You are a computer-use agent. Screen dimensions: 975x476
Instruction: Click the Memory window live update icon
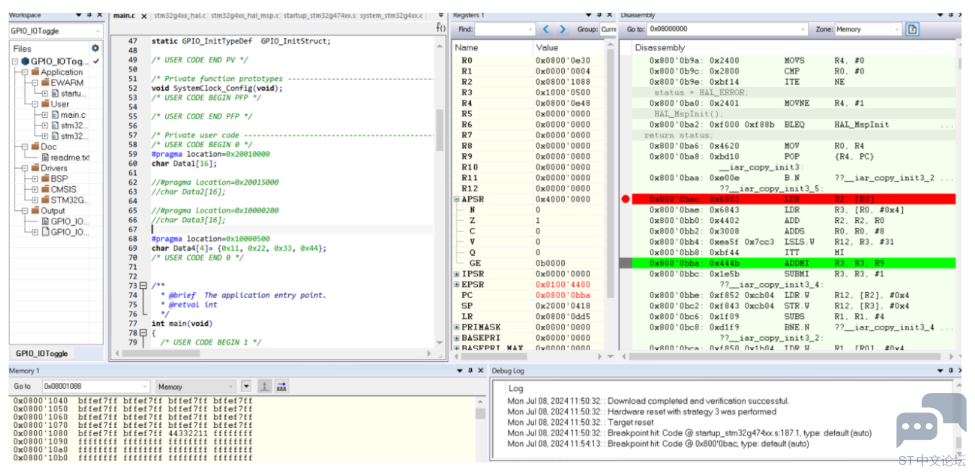point(264,387)
